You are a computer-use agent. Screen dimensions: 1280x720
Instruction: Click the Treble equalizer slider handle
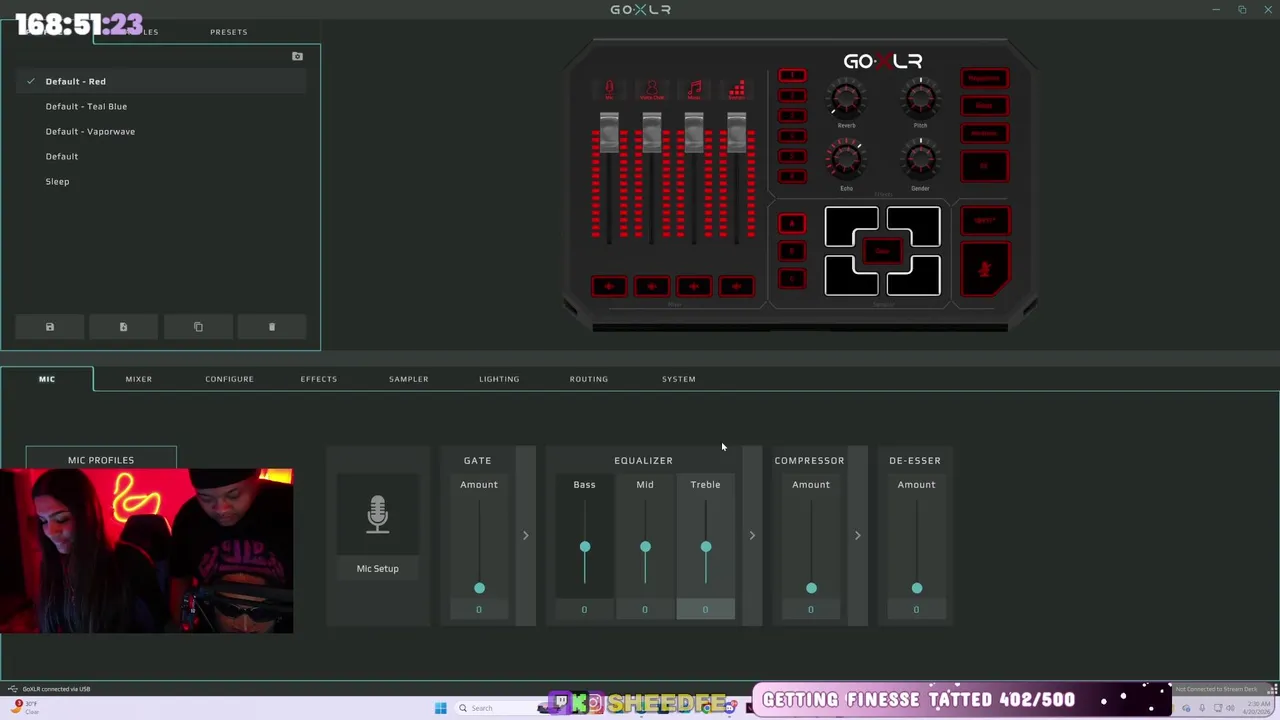pos(706,547)
